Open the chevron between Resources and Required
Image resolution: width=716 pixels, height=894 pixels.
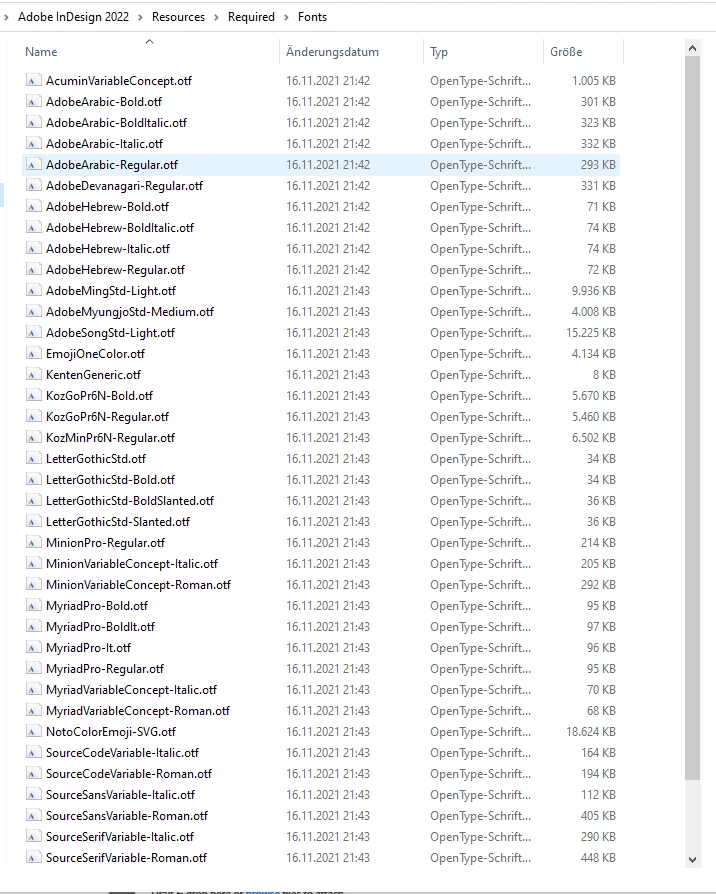[216, 18]
